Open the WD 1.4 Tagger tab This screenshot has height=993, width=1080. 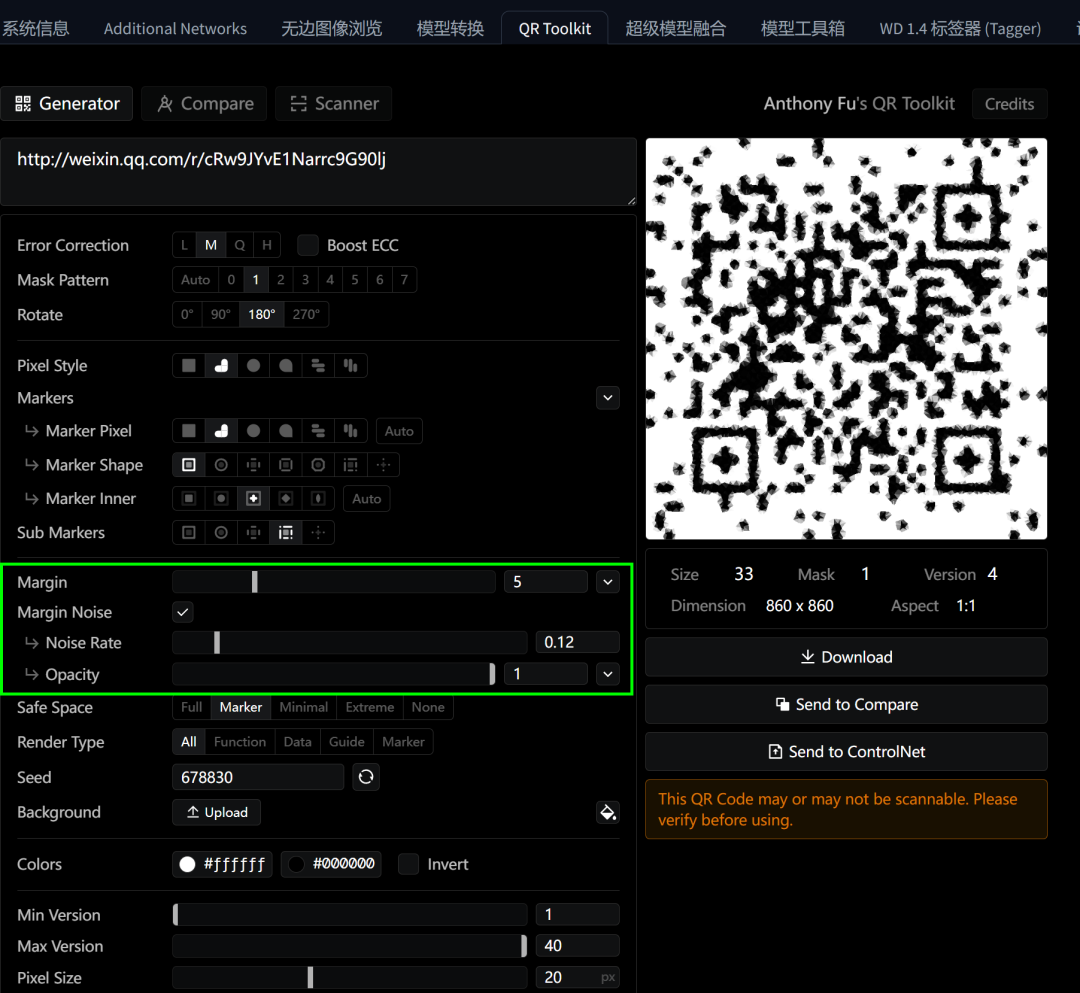[959, 28]
